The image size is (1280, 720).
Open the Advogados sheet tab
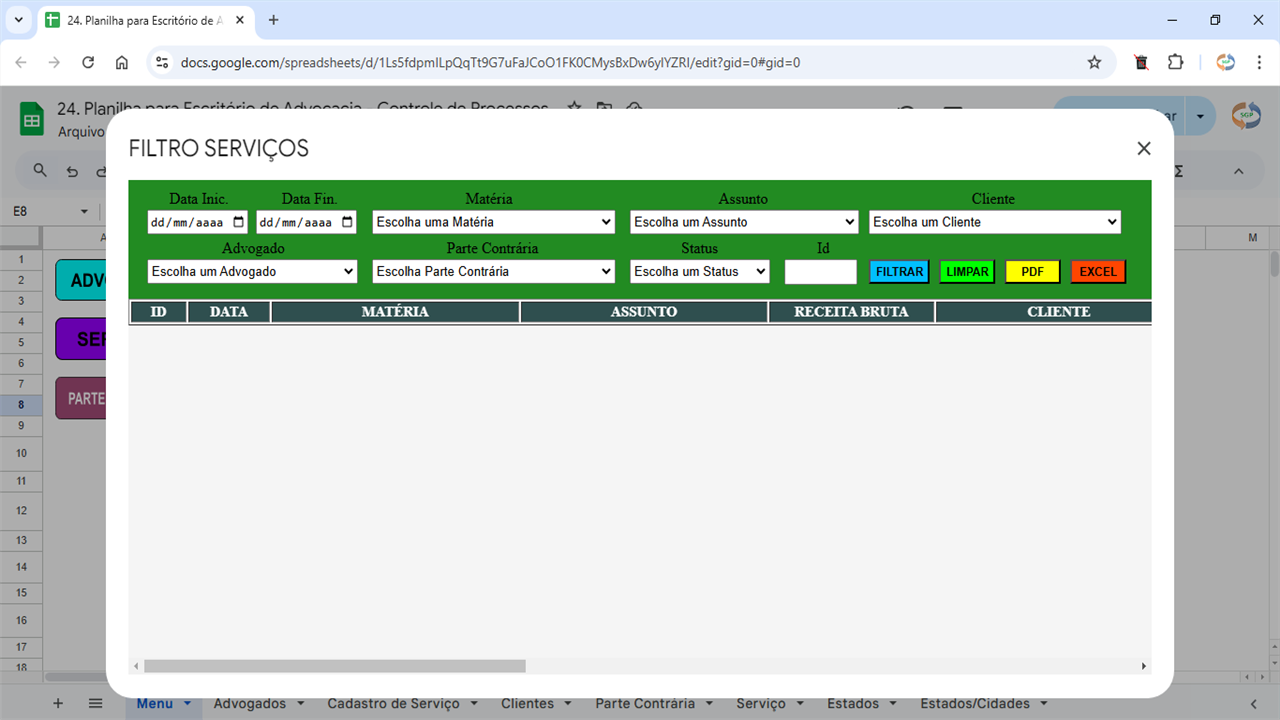(x=249, y=703)
